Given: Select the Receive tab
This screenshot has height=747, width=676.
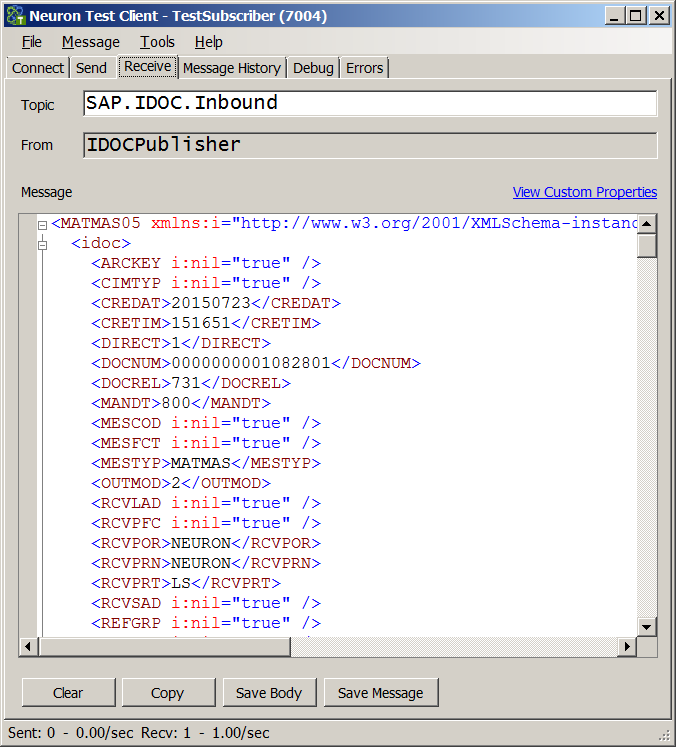Looking at the screenshot, I should pyautogui.click(x=148, y=66).
